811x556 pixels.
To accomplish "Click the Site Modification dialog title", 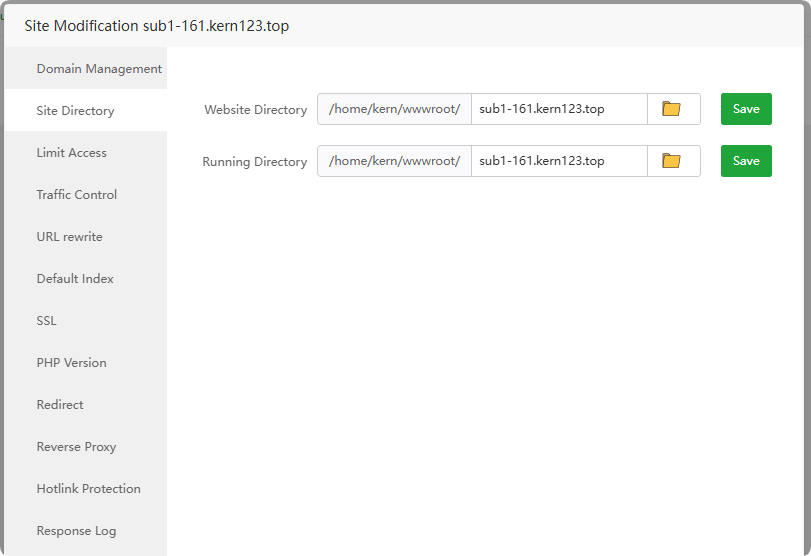I will (x=157, y=26).
